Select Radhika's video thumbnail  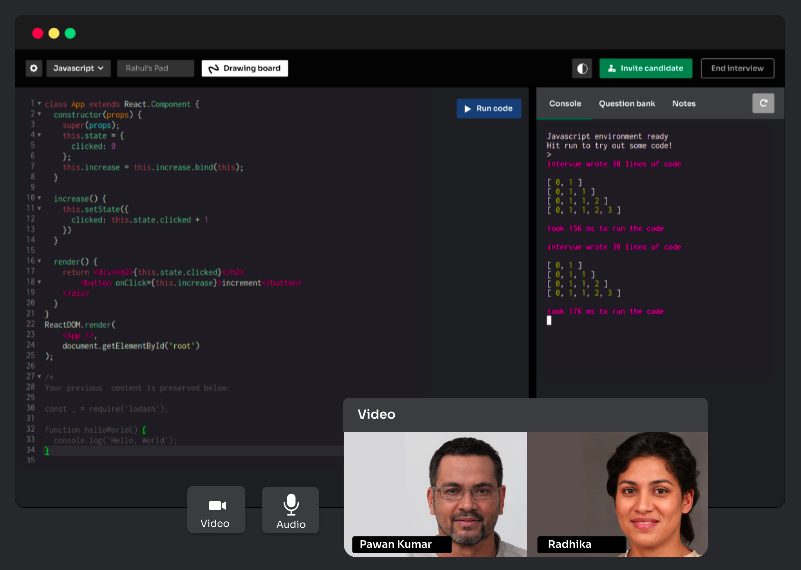(x=617, y=494)
